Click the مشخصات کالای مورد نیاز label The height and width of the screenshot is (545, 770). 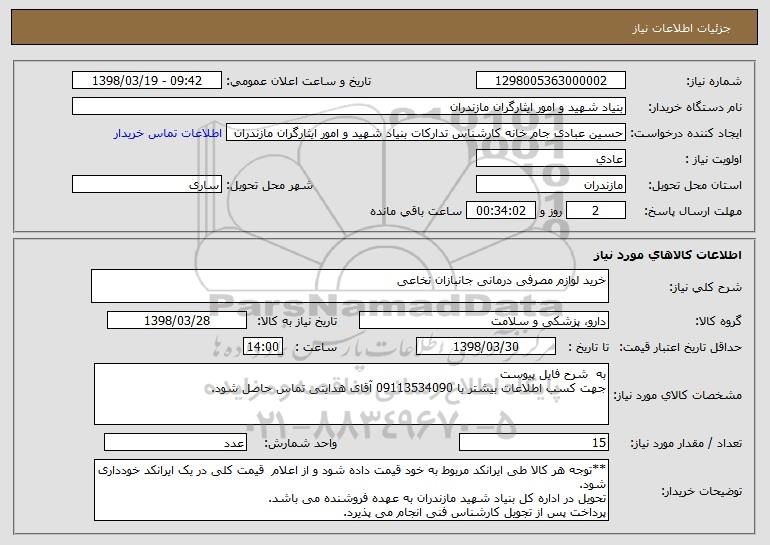tap(678, 395)
